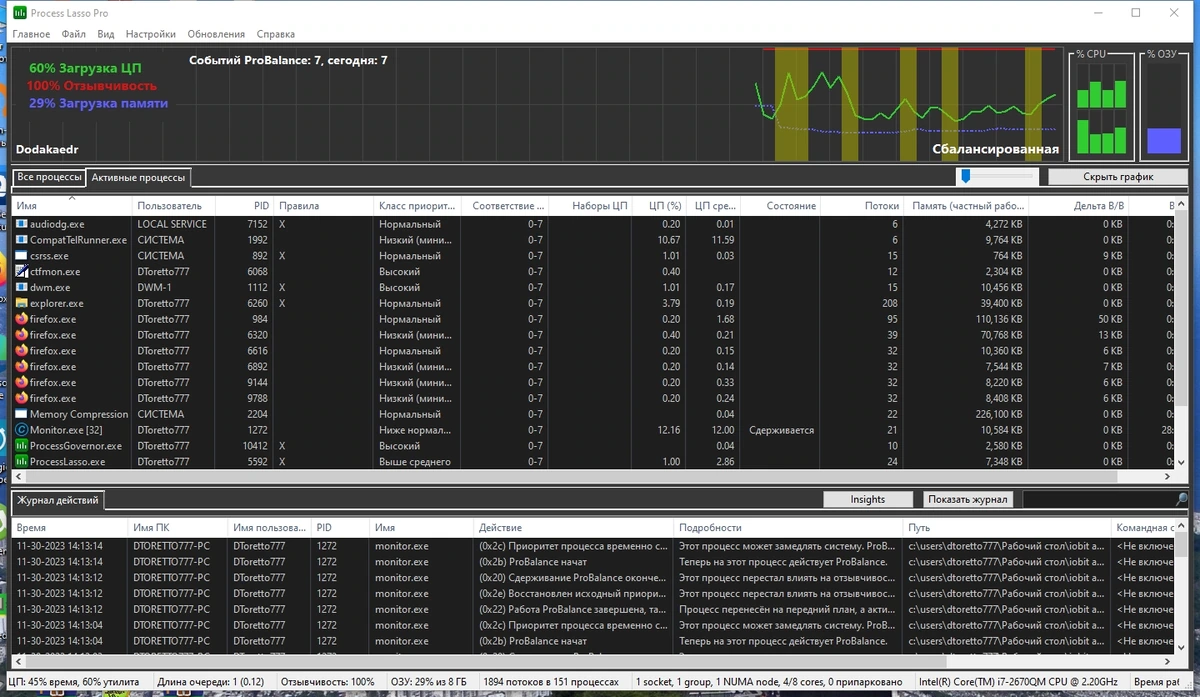Select the Журнал действий tab
The width and height of the screenshot is (1200, 697).
click(58, 499)
